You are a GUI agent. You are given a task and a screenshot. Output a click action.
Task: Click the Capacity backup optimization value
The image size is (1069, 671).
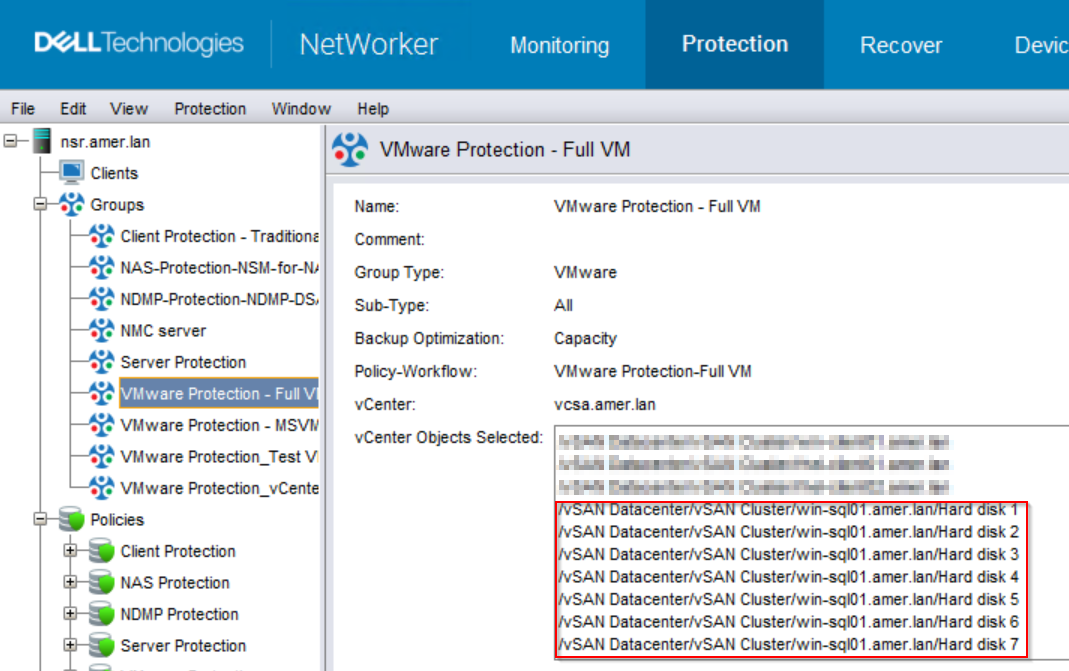click(585, 338)
